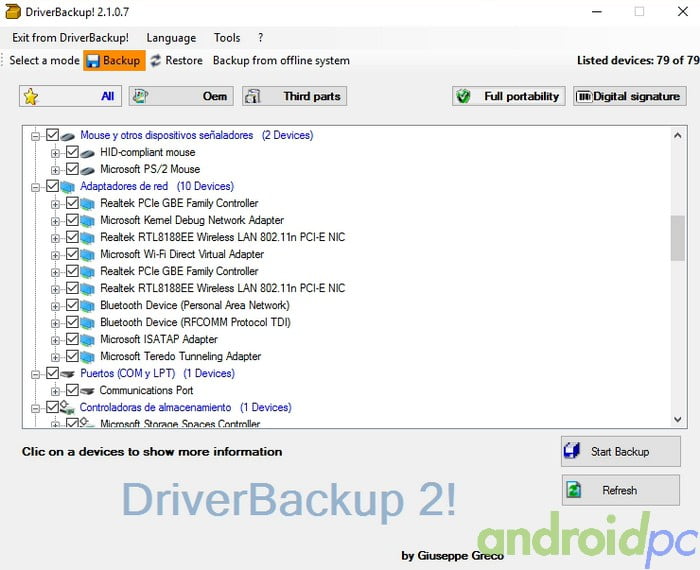Click the Microsoft Kernel Debug Network Adapter icon
This screenshot has height=570, width=700.
click(x=88, y=221)
